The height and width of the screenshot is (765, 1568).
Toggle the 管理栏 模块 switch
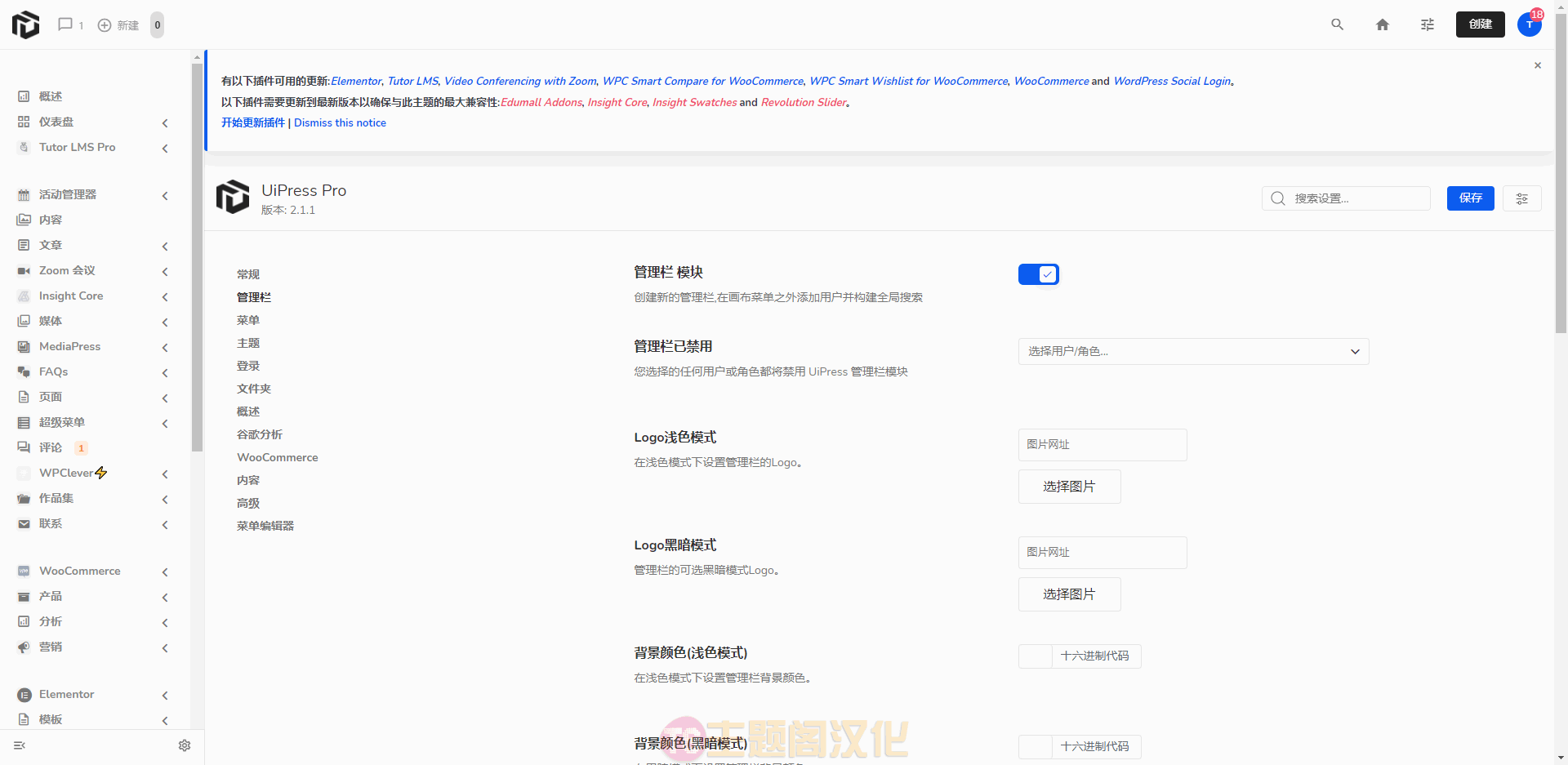tap(1039, 274)
